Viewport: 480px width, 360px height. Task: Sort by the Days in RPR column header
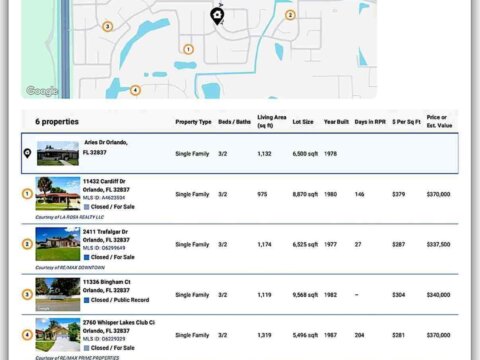pos(370,122)
